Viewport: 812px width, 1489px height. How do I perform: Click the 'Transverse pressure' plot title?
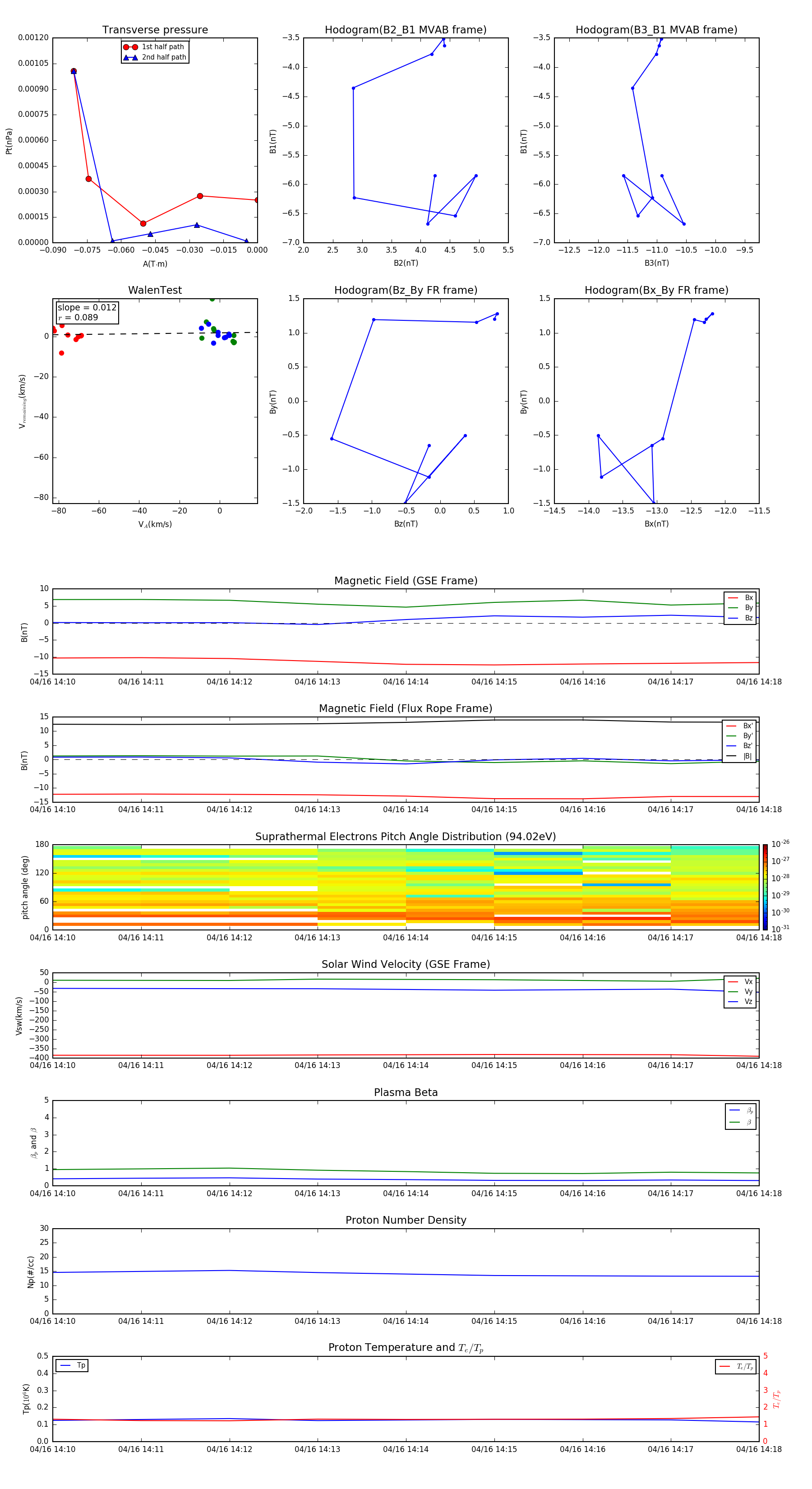(155, 29)
